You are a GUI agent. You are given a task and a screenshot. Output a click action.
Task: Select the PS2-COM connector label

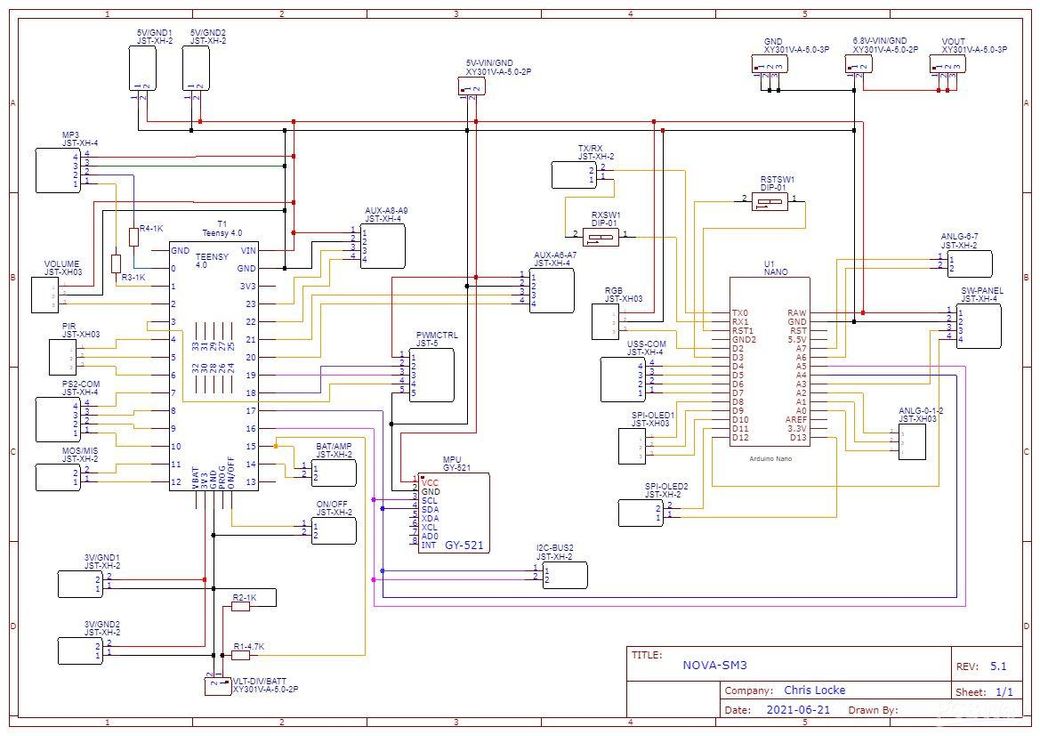(x=81, y=384)
